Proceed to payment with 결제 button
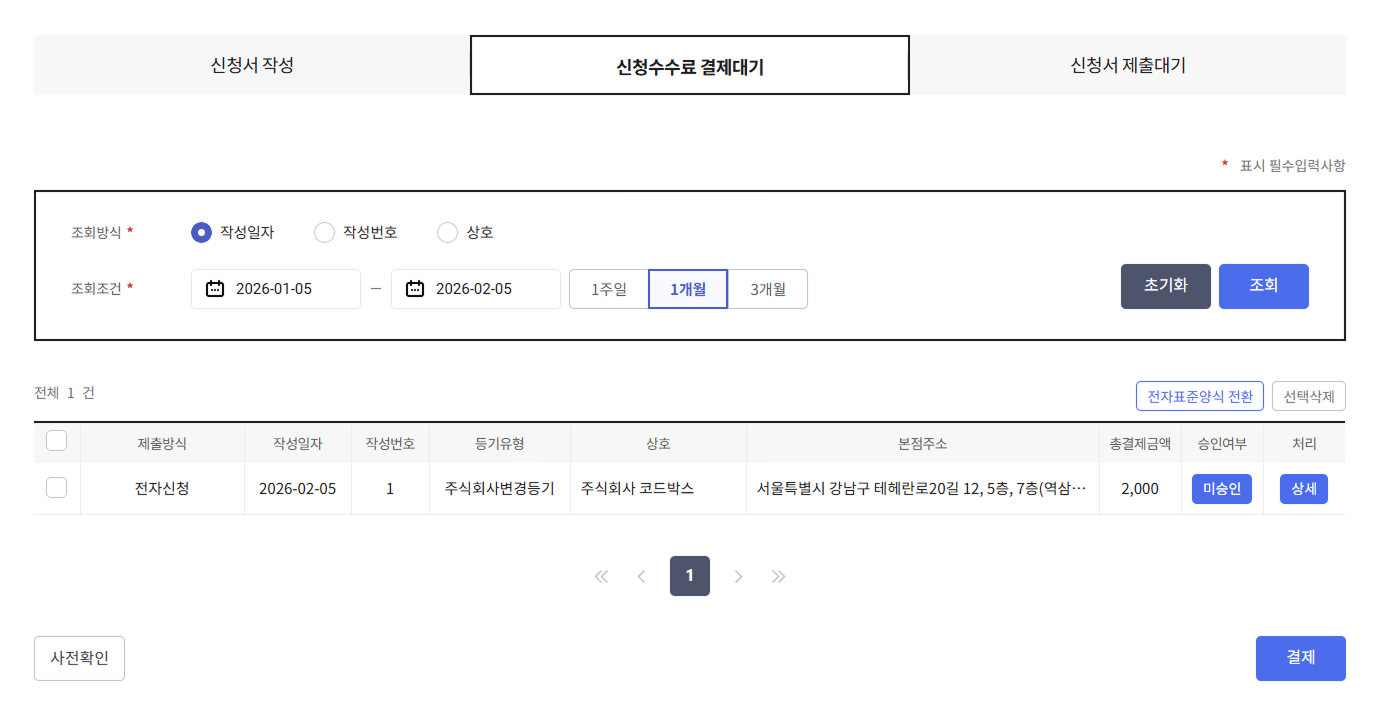The width and height of the screenshot is (1386, 725). pos(1300,658)
